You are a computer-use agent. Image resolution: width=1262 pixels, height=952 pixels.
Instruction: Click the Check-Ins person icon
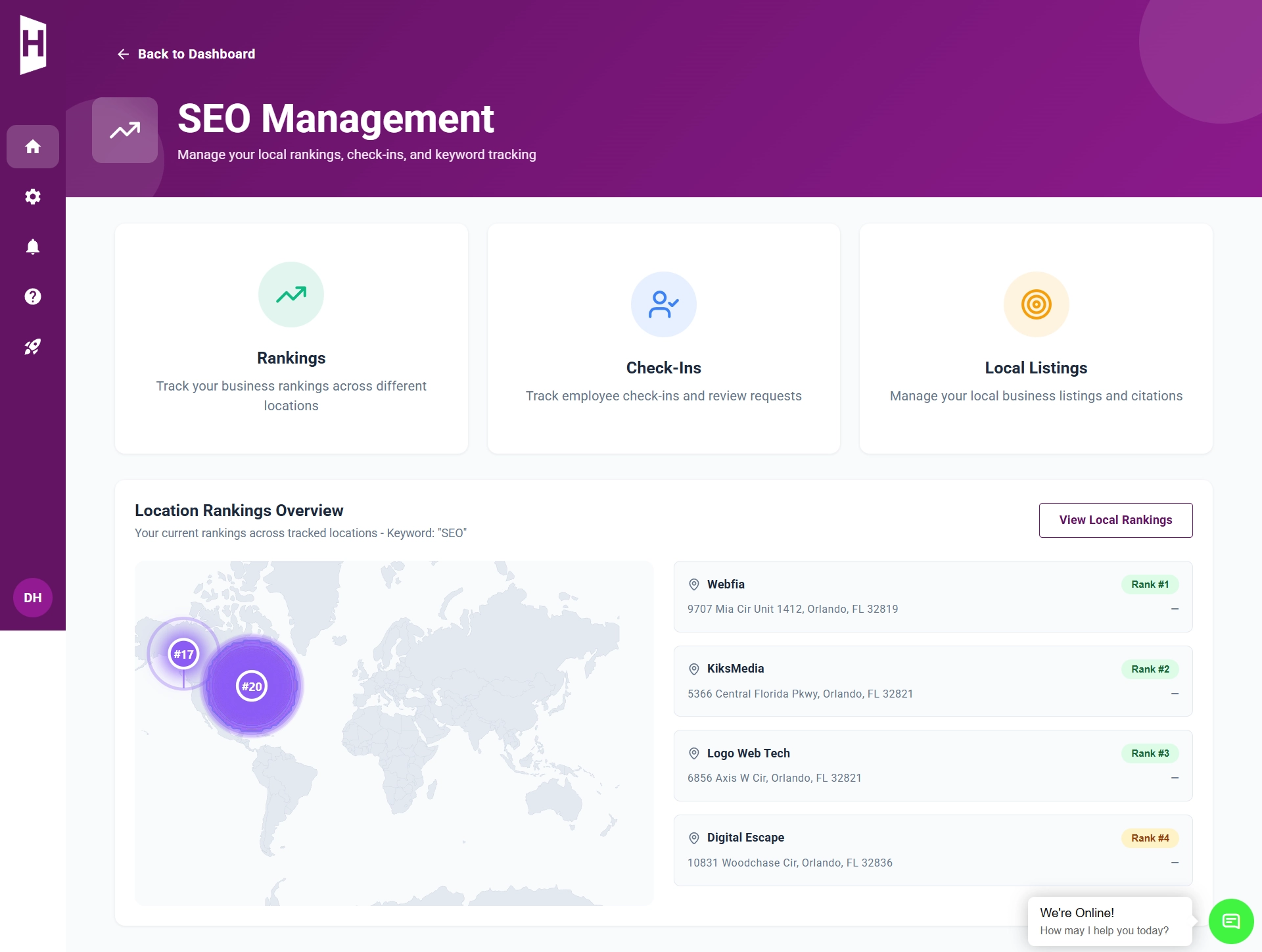(664, 304)
